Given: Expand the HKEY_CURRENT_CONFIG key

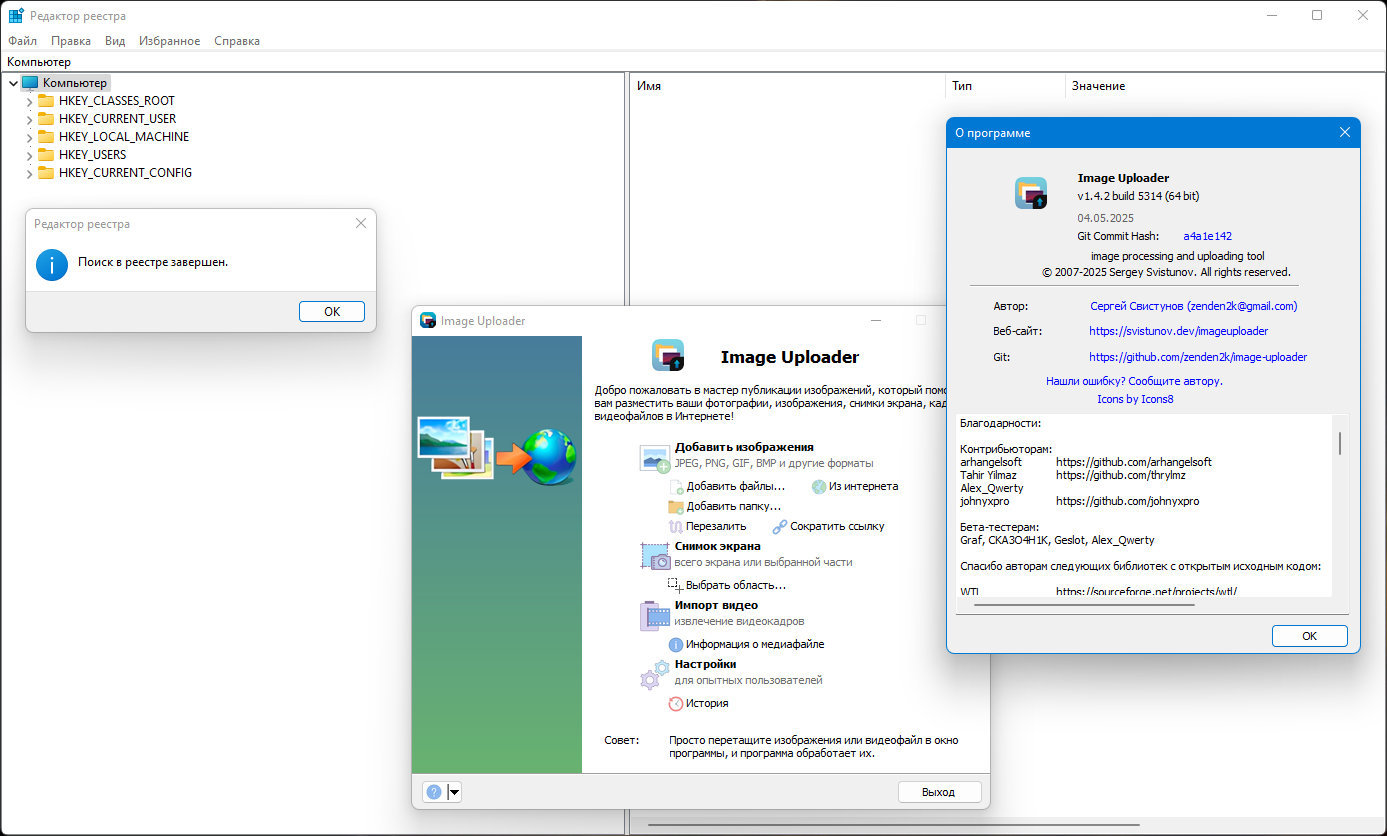Looking at the screenshot, I should pos(29,173).
